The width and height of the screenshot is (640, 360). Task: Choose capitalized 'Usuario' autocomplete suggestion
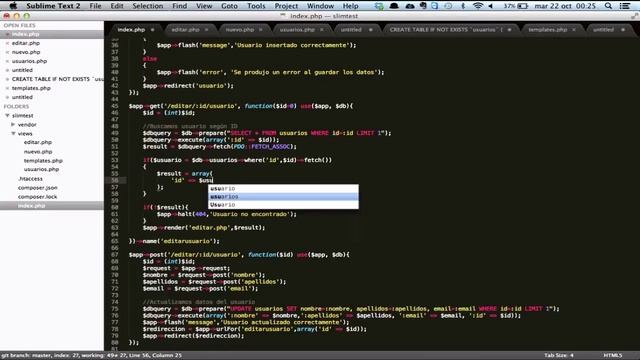[283, 204]
